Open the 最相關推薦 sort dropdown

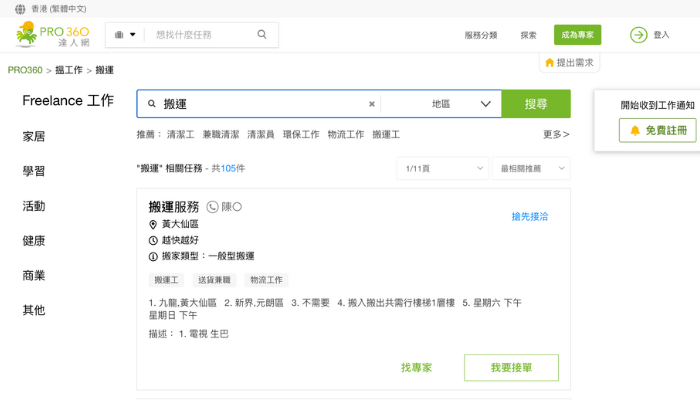click(x=531, y=168)
